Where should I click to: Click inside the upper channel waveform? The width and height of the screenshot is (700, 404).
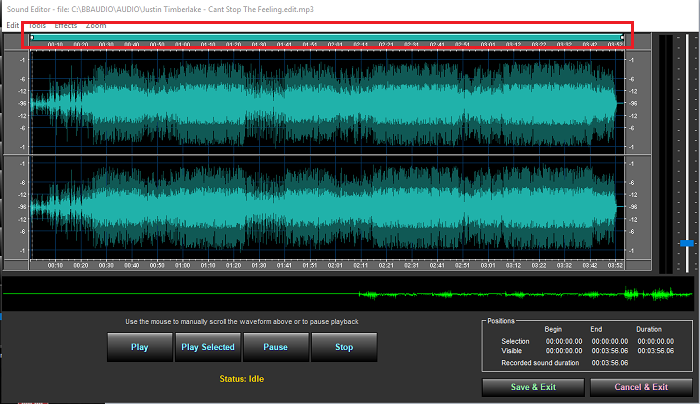(327, 102)
